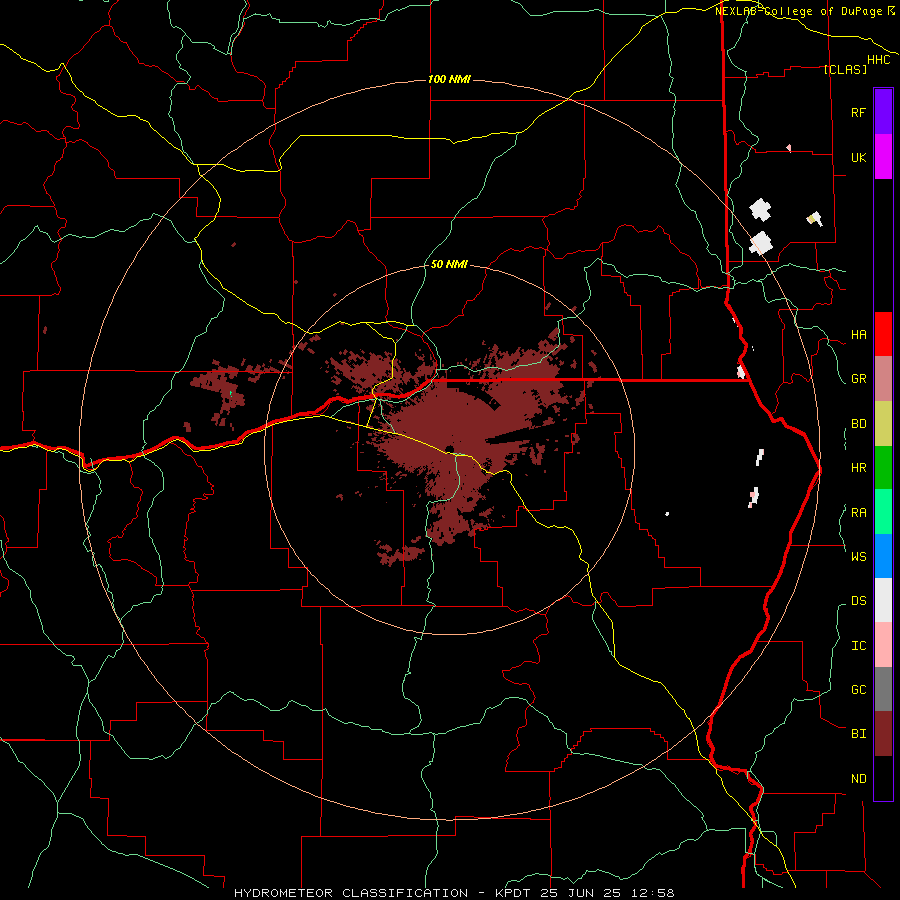This screenshot has height=900, width=900.
Task: Click the BI brown legend swatch
Action: pos(883,734)
